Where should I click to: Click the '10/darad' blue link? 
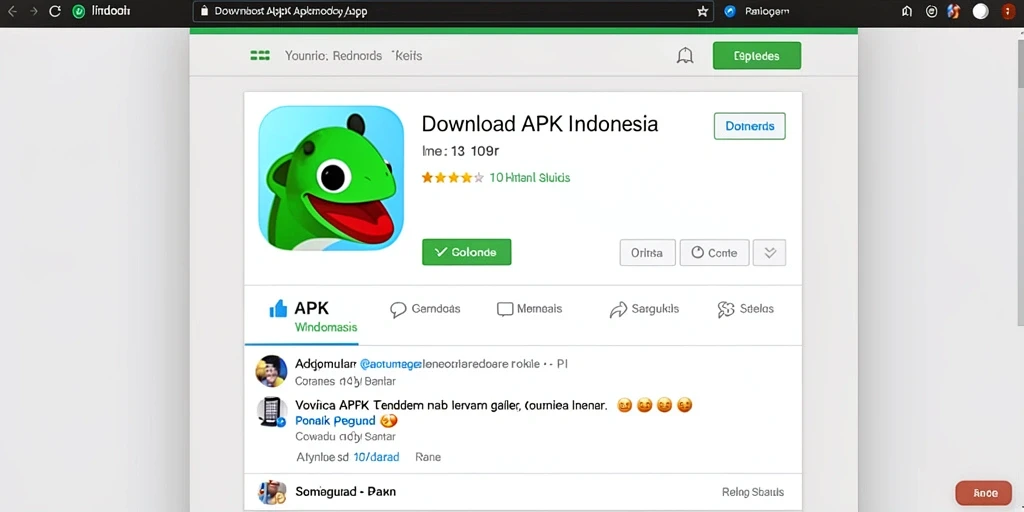(x=376, y=457)
